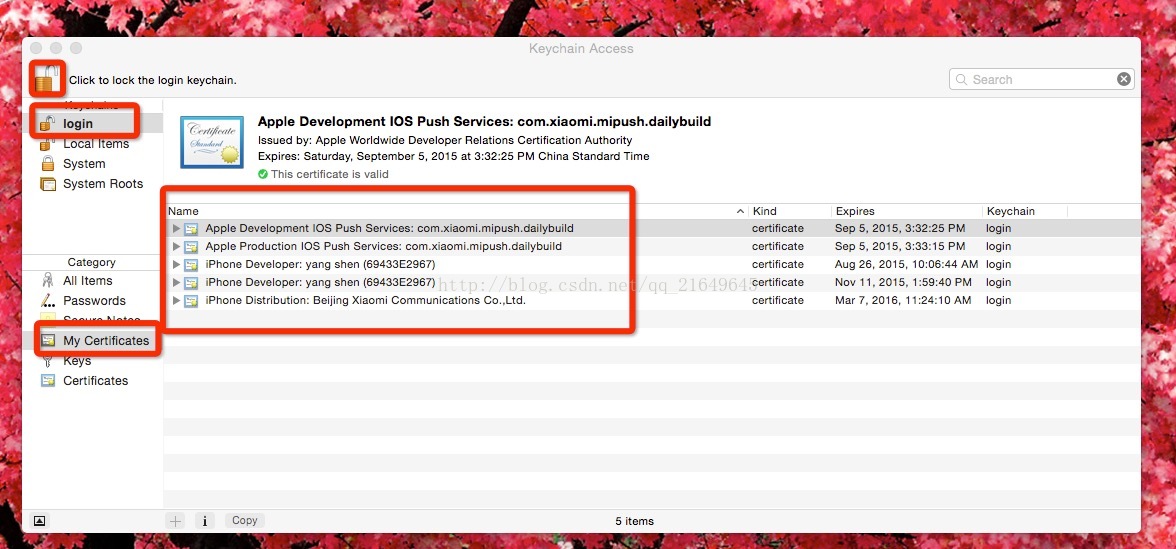The image size is (1176, 549).
Task: Click certificate icon of the row expiring Aug 26, 2015
Action: click(x=191, y=264)
